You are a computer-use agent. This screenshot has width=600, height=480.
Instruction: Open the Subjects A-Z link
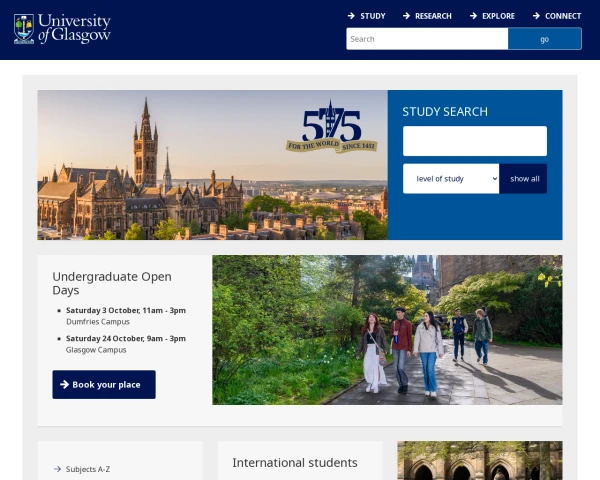(x=88, y=469)
